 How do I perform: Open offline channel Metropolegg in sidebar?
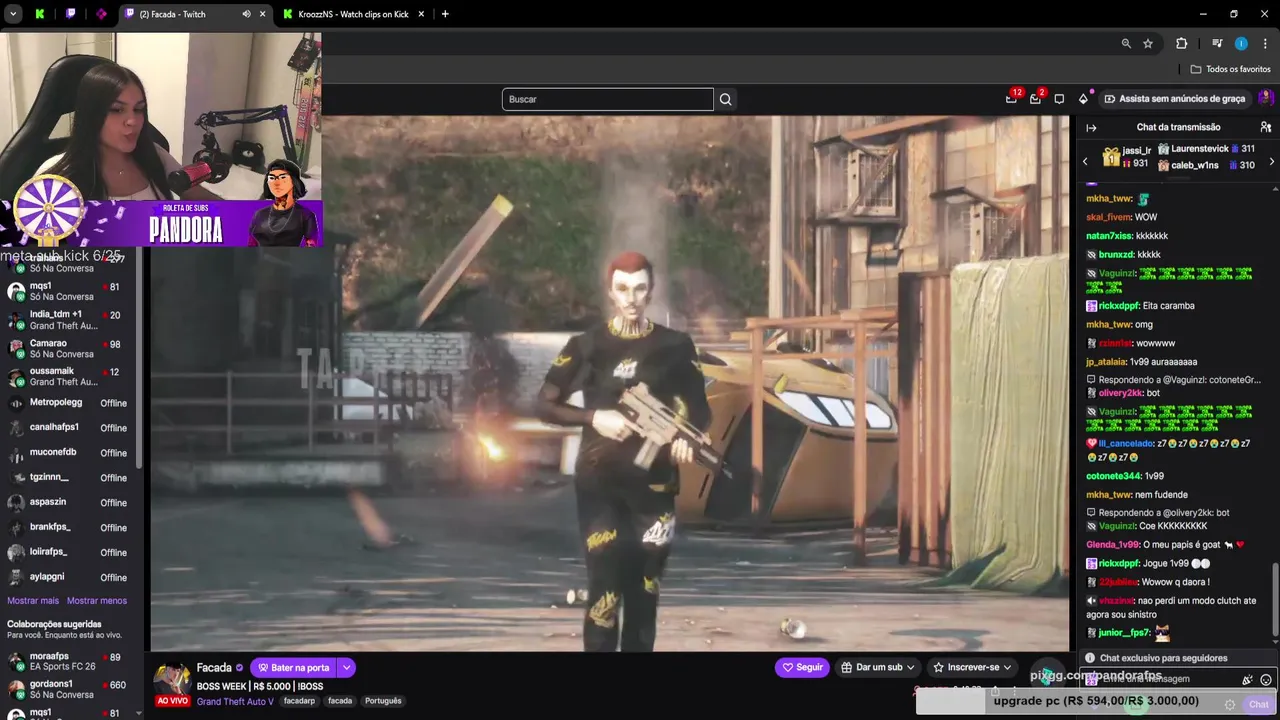coord(70,403)
